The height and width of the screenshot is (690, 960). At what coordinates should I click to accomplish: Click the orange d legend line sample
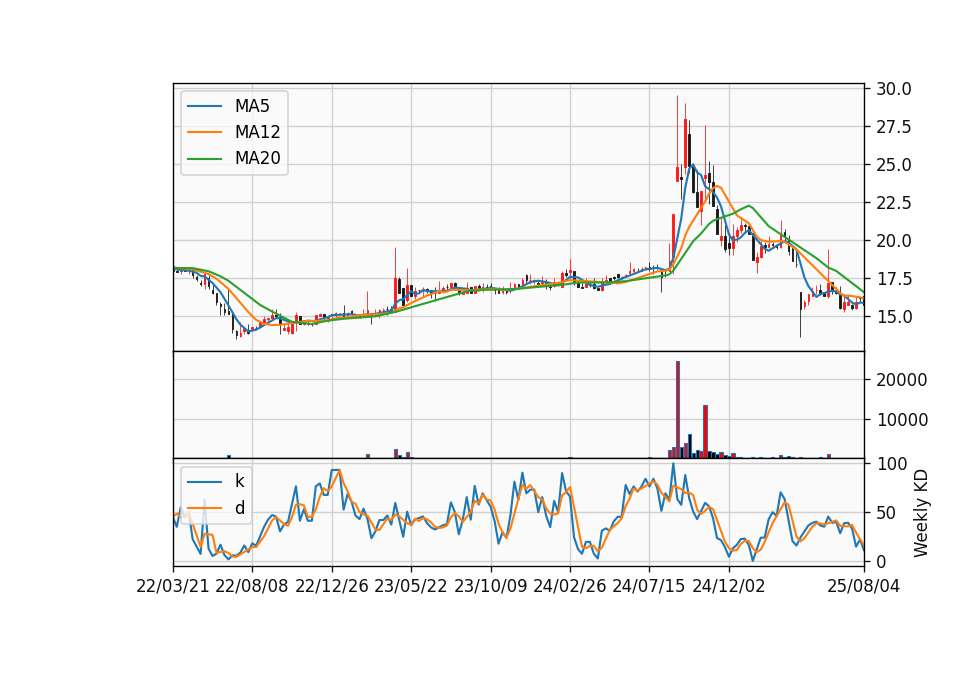[x=204, y=508]
